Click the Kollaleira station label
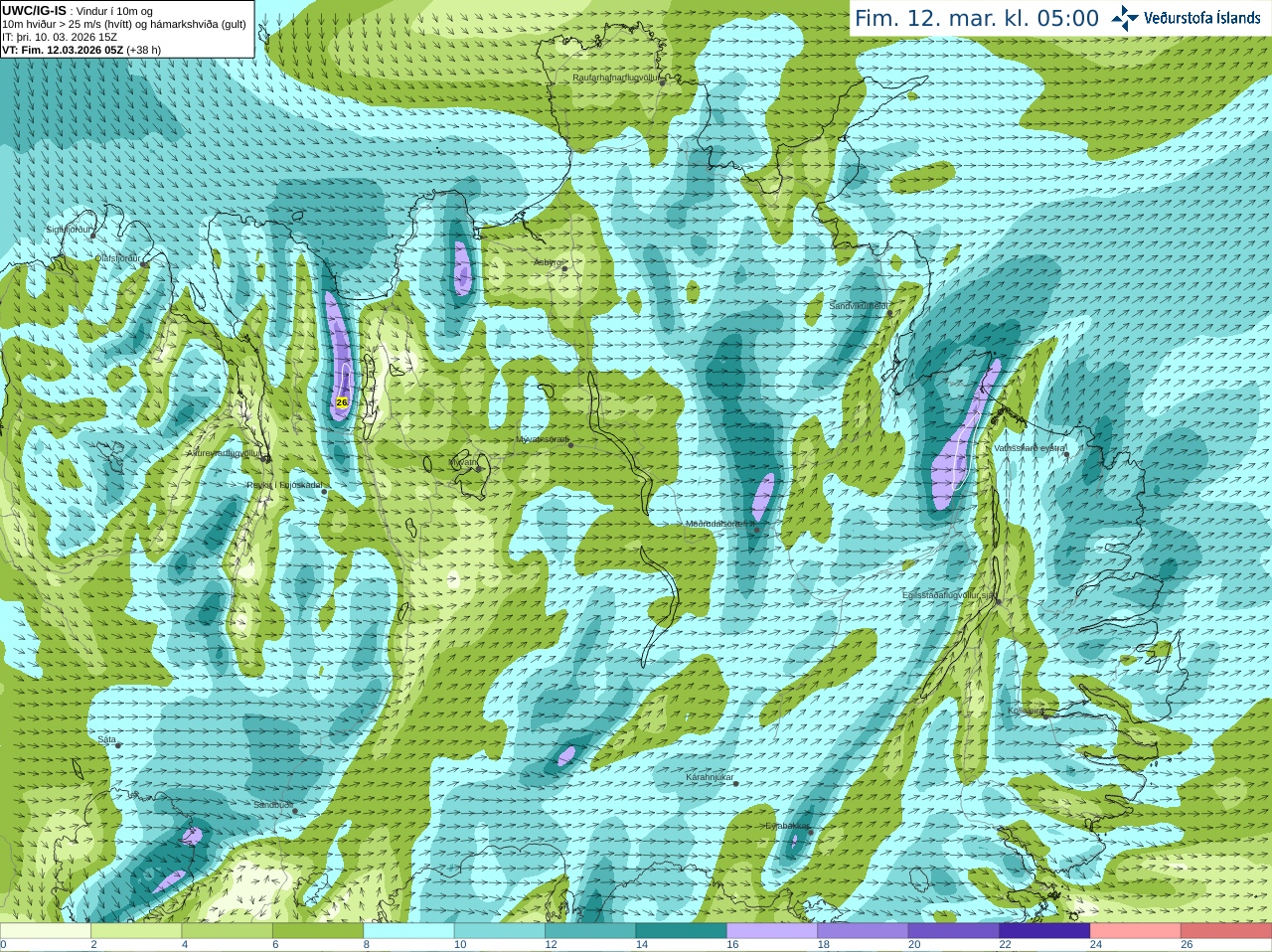 (1026, 711)
